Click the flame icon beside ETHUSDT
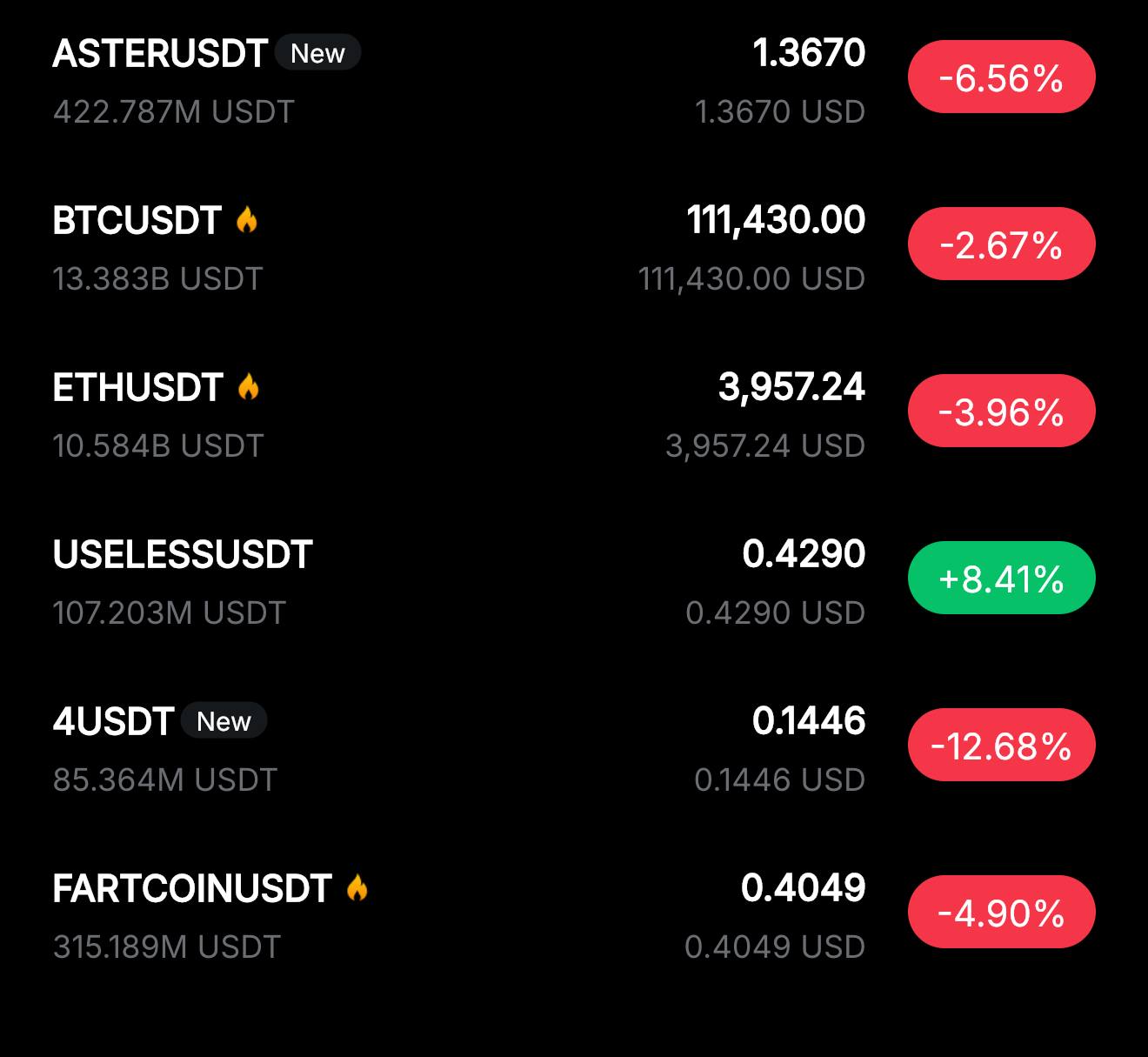Screen dimensions: 1148x1057 click(x=249, y=387)
